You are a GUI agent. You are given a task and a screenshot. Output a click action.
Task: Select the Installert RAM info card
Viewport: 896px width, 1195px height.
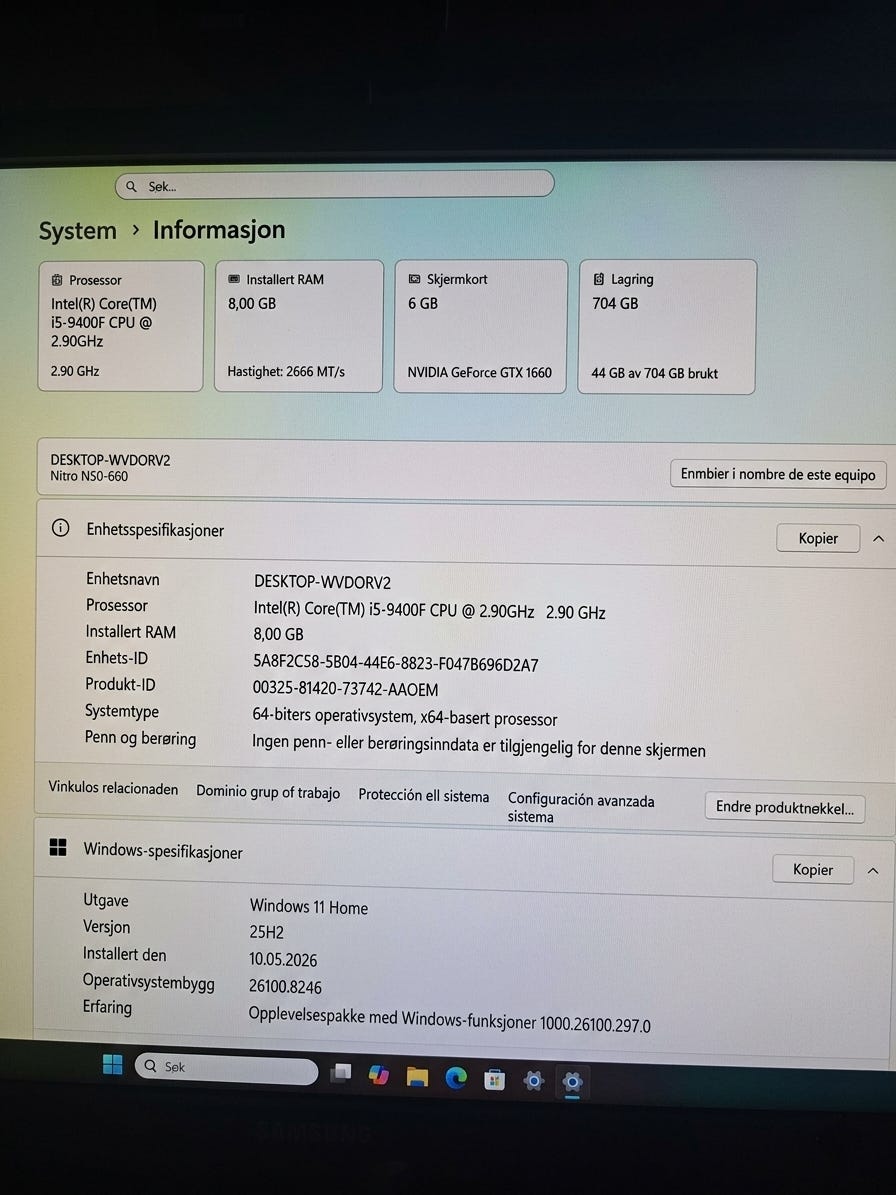(299, 326)
